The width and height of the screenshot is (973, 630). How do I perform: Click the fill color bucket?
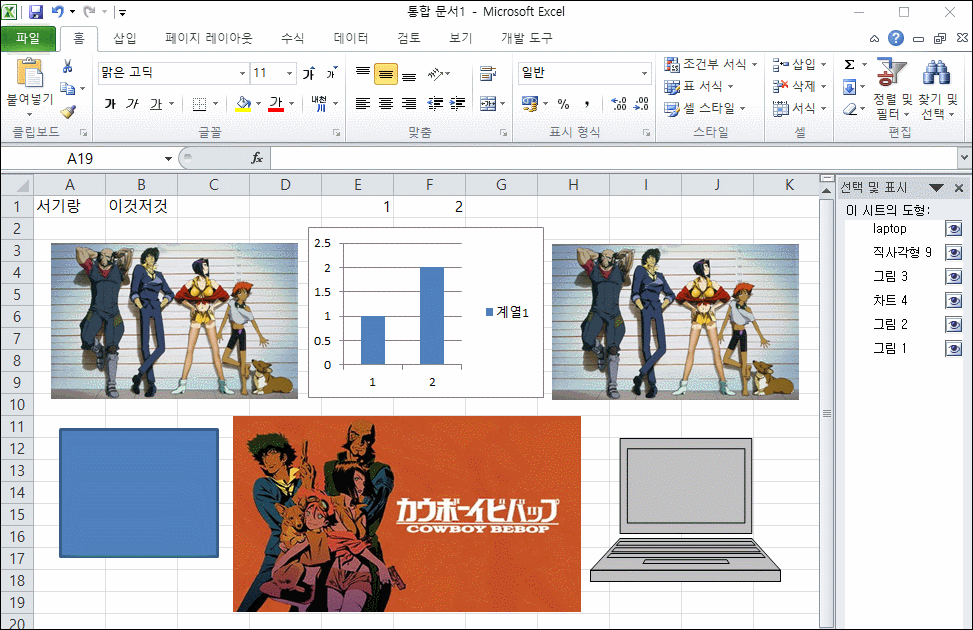pos(243,104)
